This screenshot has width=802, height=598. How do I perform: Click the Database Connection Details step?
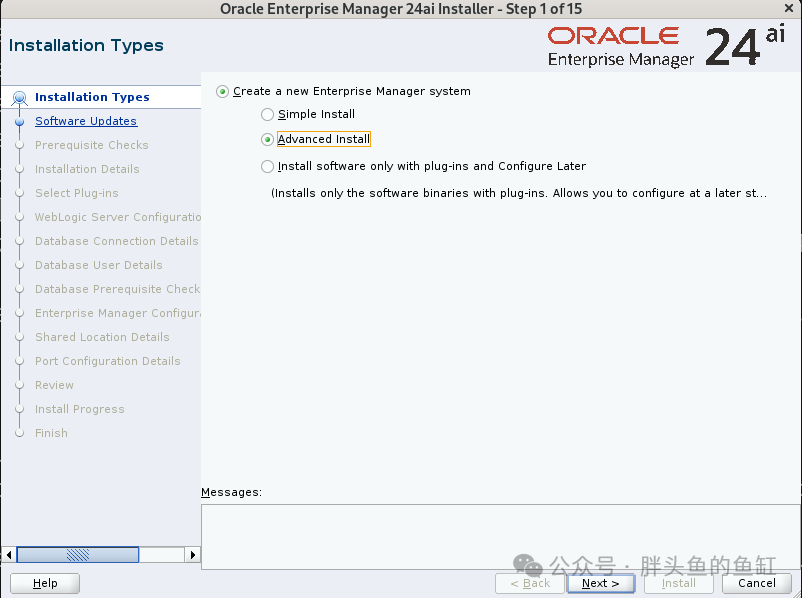pyautogui.click(x=117, y=241)
